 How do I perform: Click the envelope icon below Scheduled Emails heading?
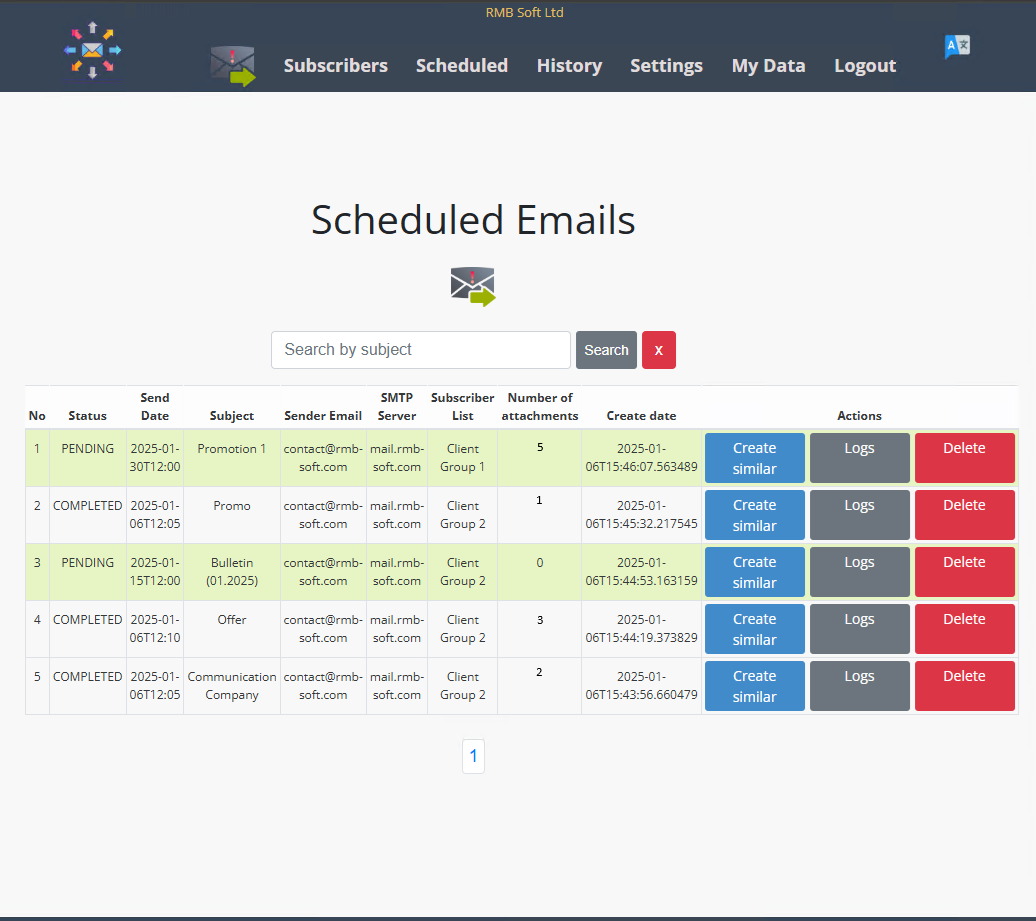click(x=473, y=287)
